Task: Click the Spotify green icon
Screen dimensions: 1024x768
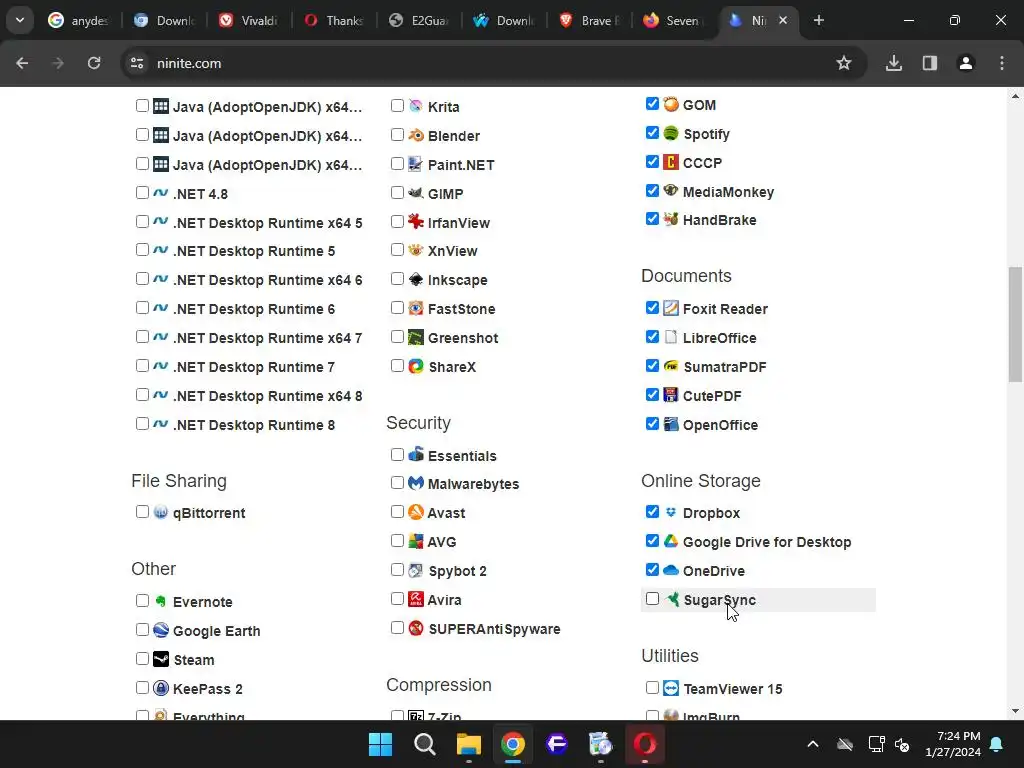Action: [x=671, y=133]
